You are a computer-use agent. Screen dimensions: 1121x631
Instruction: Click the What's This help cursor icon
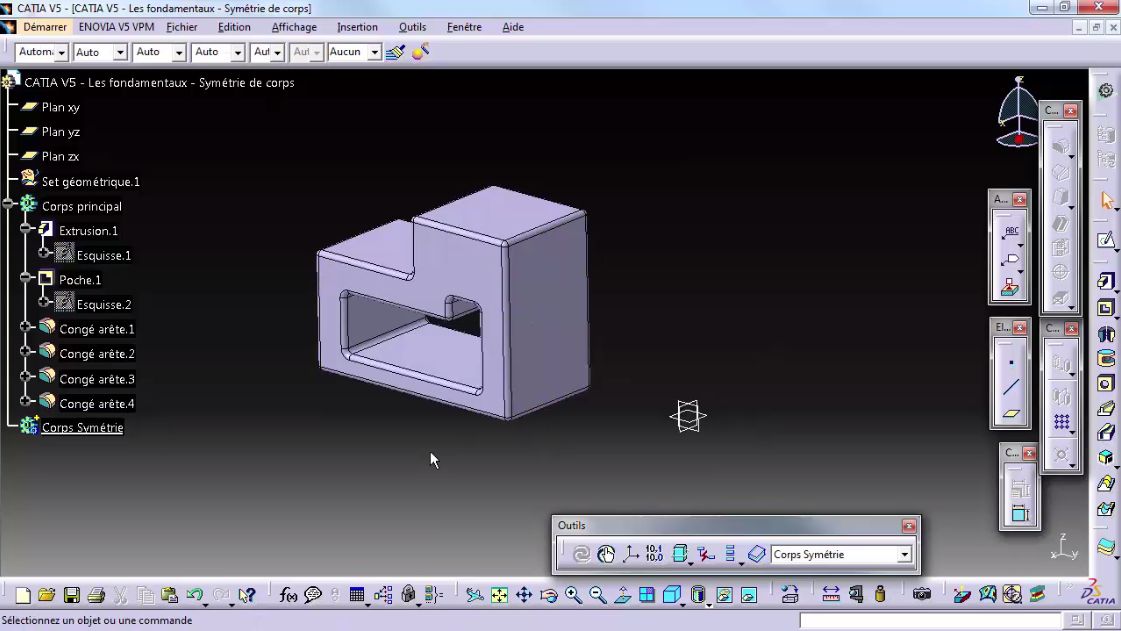coord(247,595)
